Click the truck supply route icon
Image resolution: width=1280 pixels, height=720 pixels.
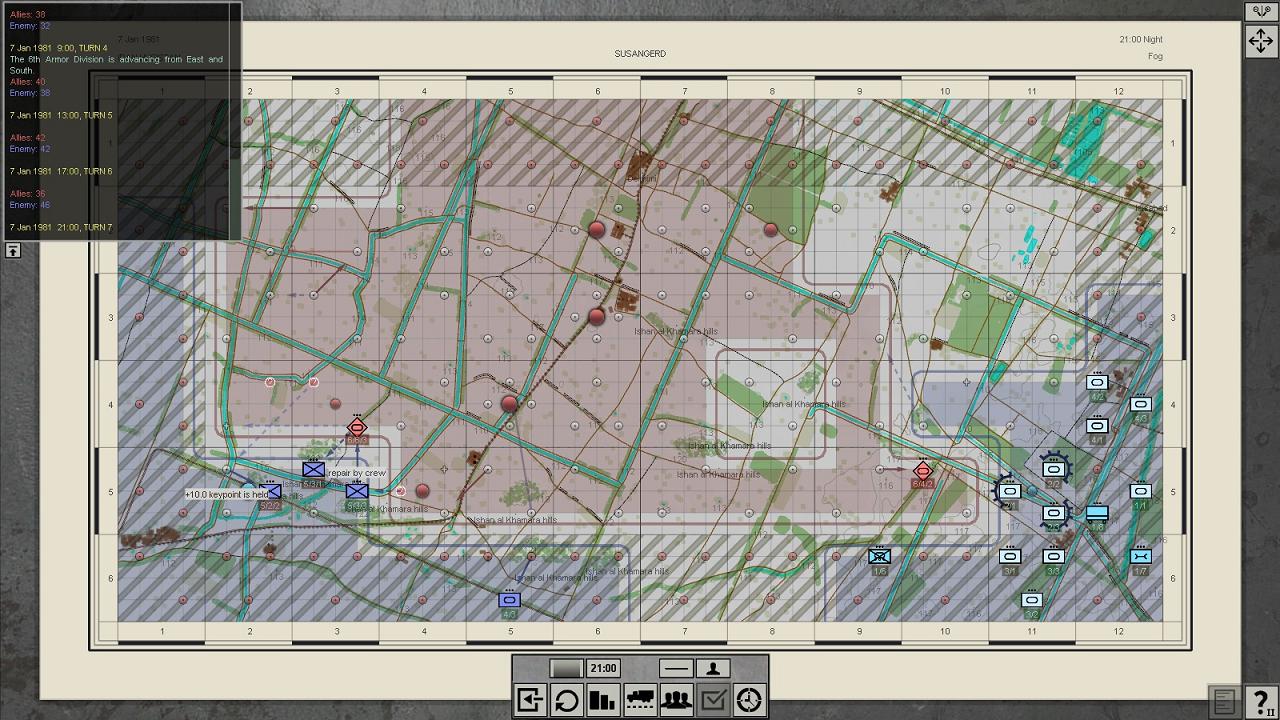pos(640,701)
